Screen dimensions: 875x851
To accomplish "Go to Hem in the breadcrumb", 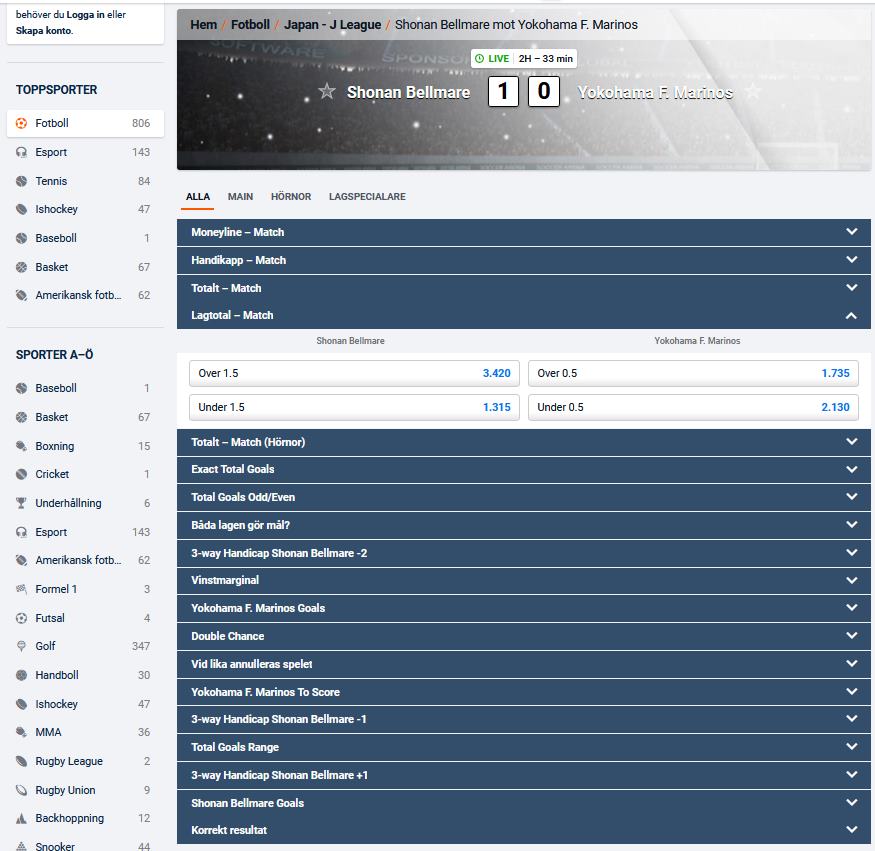I will [204, 25].
